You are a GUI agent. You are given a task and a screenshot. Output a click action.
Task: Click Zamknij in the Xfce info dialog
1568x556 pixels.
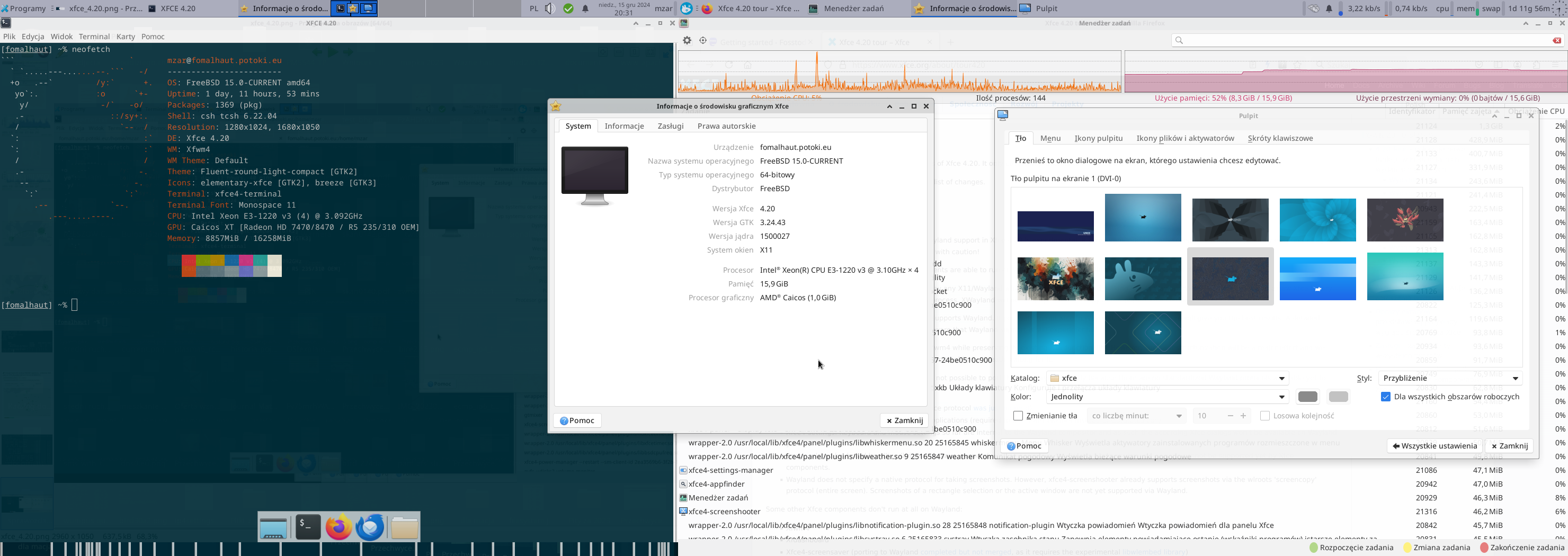(905, 420)
